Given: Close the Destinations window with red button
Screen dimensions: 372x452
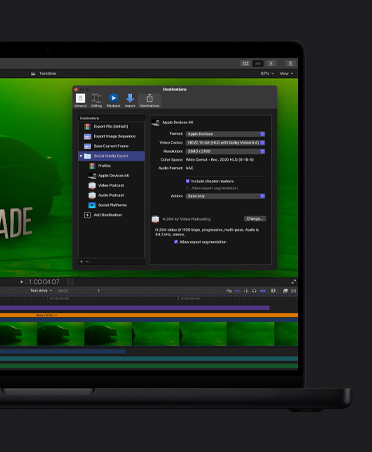Looking at the screenshot, I should click(x=76, y=89).
